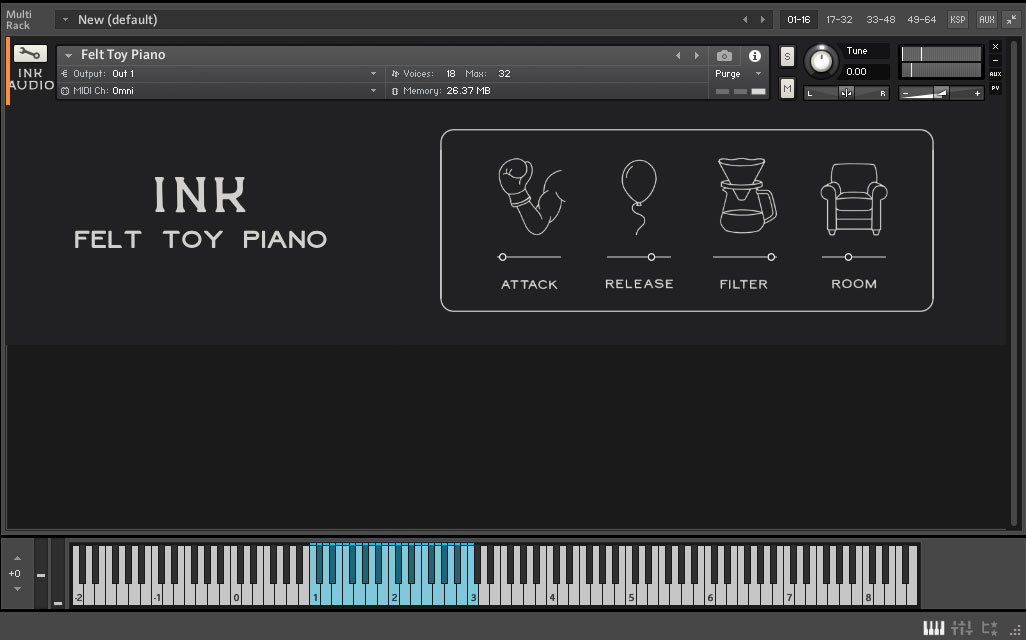This screenshot has width=1026, height=640.
Task: Select rack page 17-32
Action: (x=839, y=20)
